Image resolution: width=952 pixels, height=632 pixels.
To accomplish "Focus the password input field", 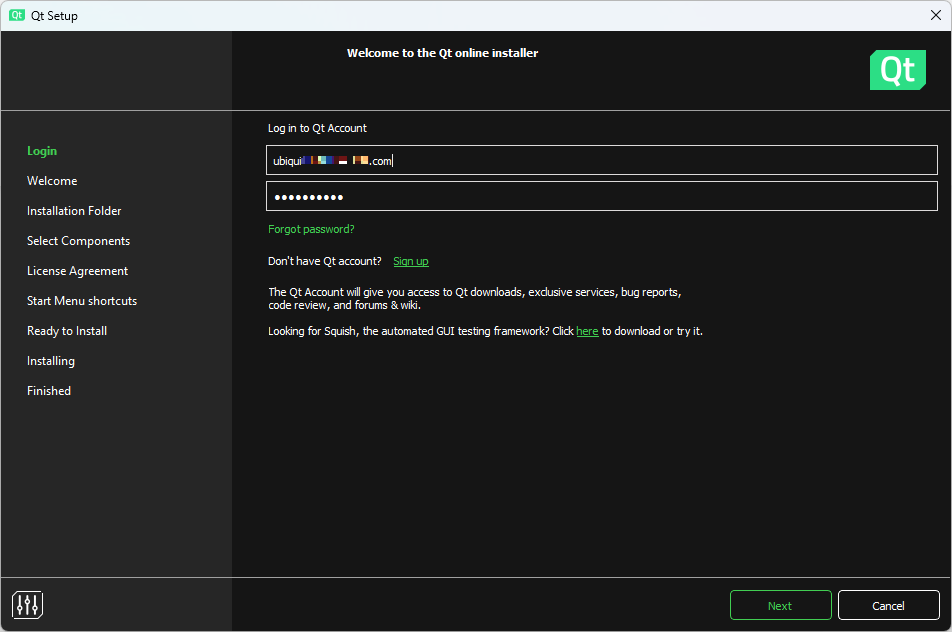I will click(x=602, y=196).
